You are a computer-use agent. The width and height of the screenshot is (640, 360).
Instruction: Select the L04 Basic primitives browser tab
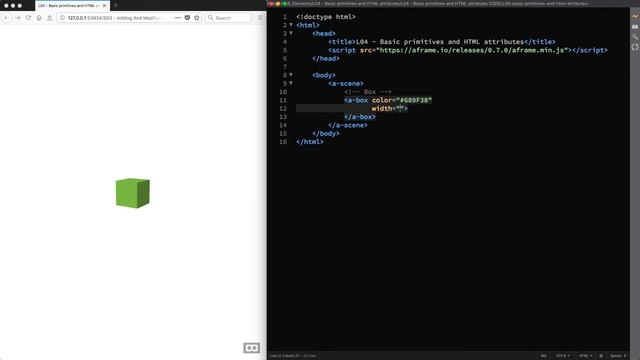pos(69,6)
